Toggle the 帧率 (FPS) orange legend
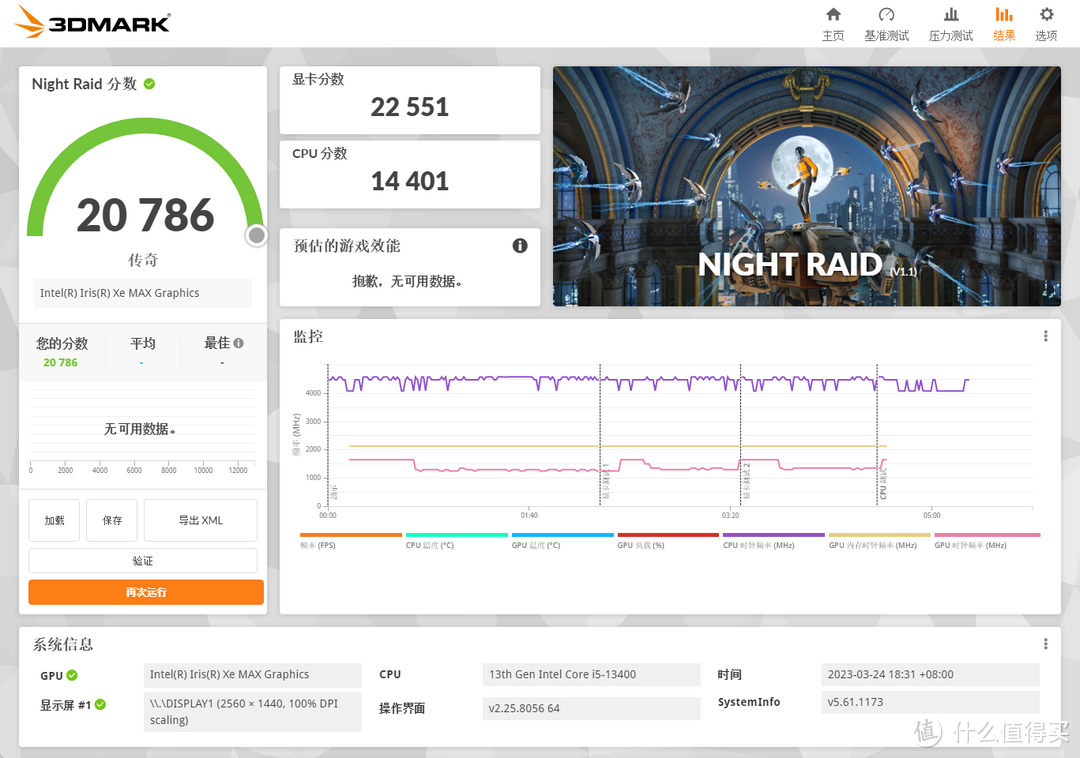This screenshot has height=758, width=1080. [351, 540]
